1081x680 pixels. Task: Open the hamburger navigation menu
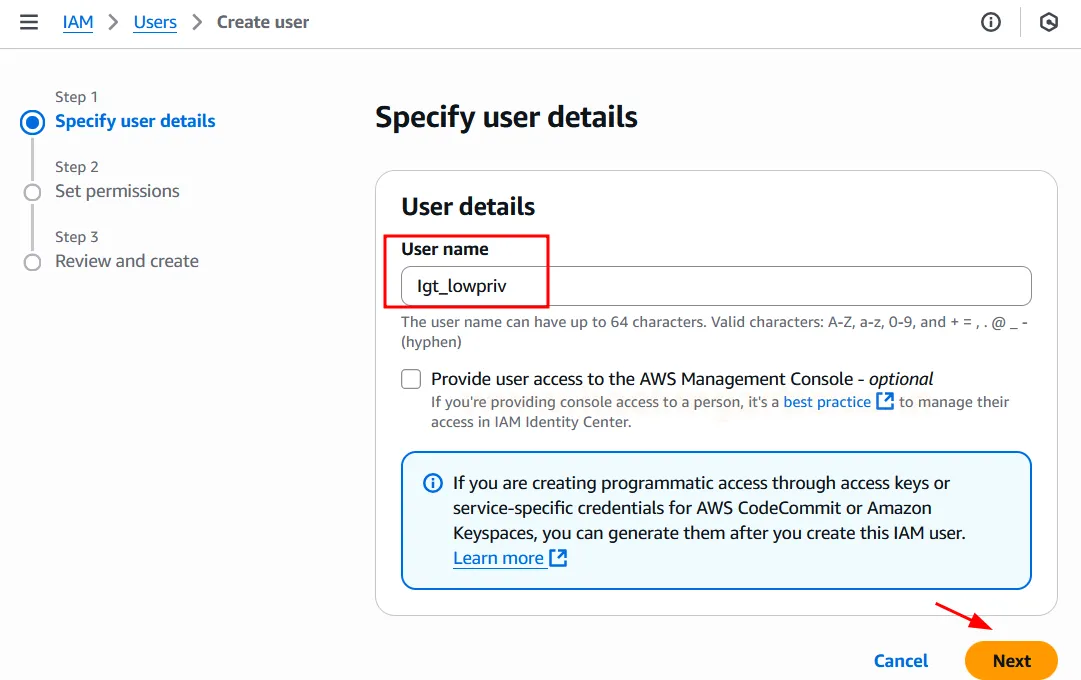[x=29, y=22]
